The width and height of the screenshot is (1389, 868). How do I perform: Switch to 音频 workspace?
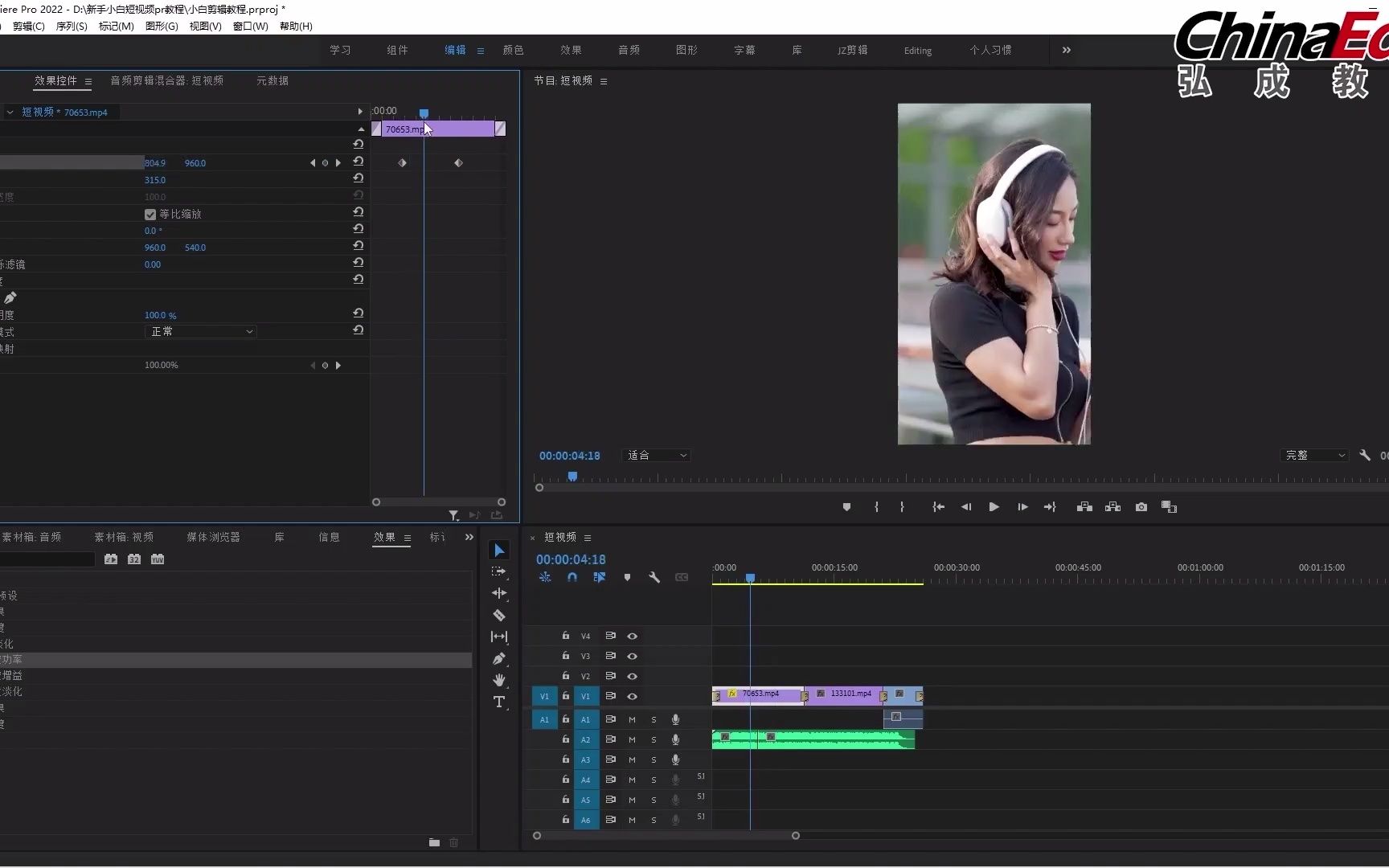[x=629, y=50]
